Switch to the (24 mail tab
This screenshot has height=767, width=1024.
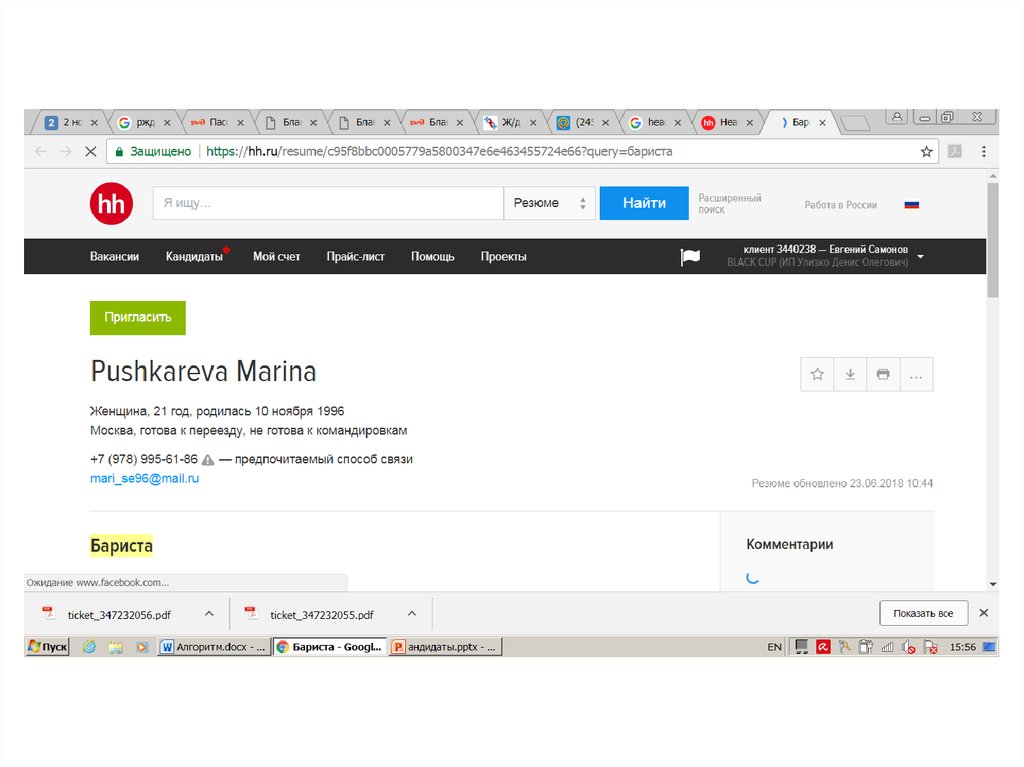point(581,122)
